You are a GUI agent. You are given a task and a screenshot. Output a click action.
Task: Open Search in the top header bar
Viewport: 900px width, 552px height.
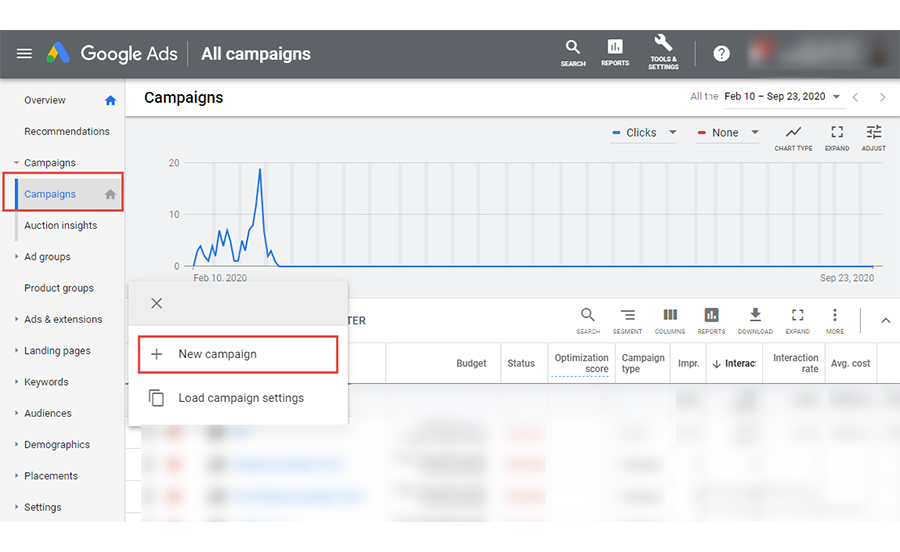[x=573, y=53]
